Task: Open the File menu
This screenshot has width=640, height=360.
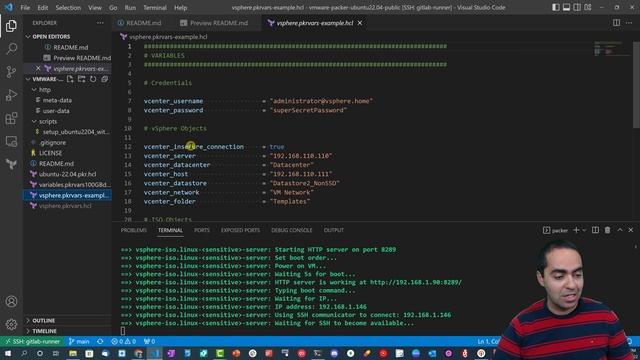Action: [25, 7]
